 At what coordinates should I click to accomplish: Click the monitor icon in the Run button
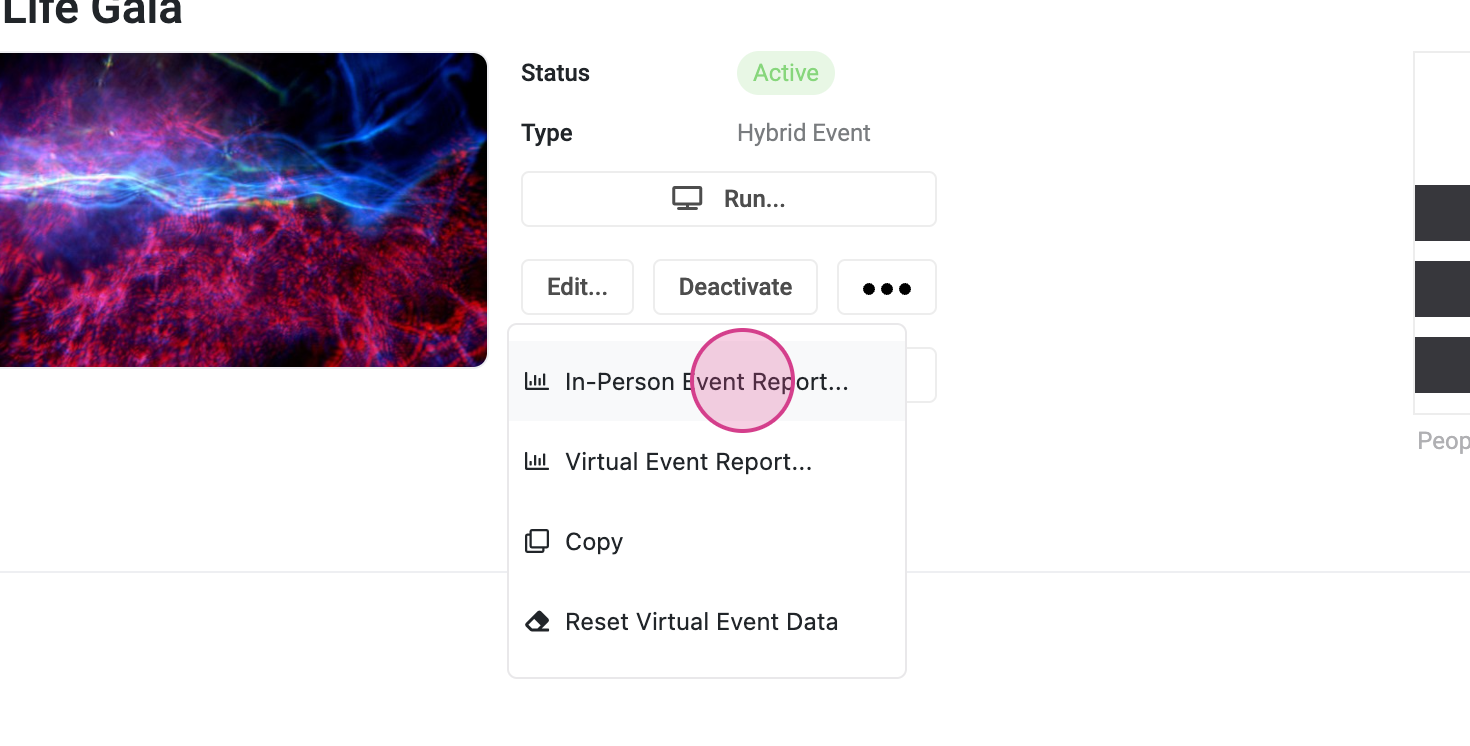click(687, 199)
